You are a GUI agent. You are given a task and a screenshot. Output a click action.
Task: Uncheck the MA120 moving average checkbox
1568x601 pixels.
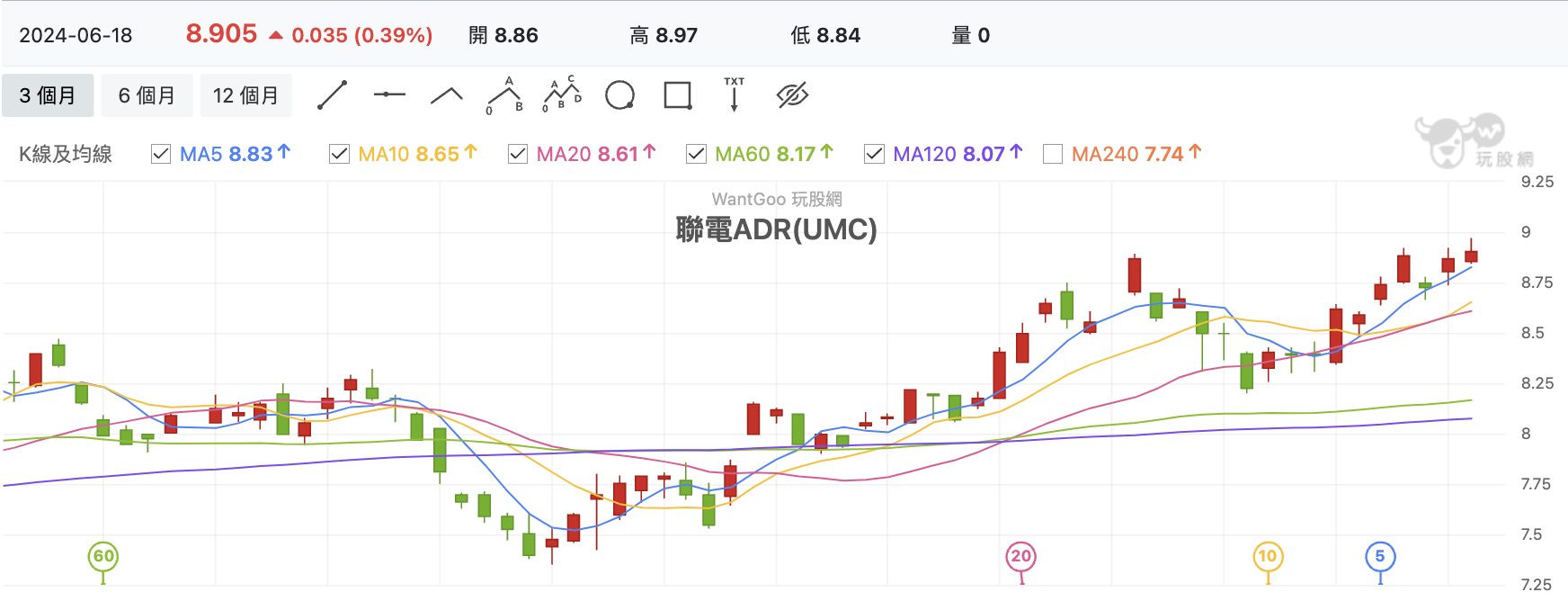click(874, 154)
